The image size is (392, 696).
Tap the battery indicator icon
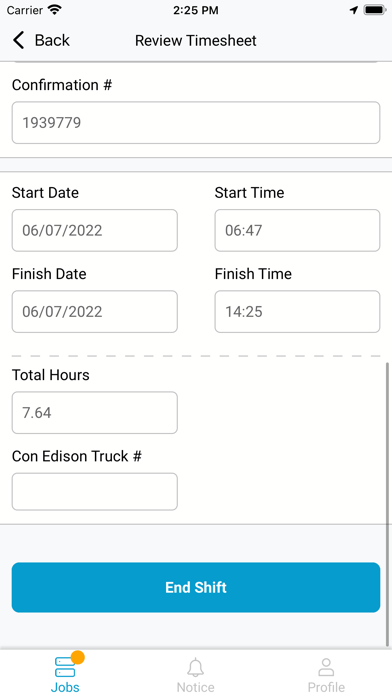coord(374,10)
